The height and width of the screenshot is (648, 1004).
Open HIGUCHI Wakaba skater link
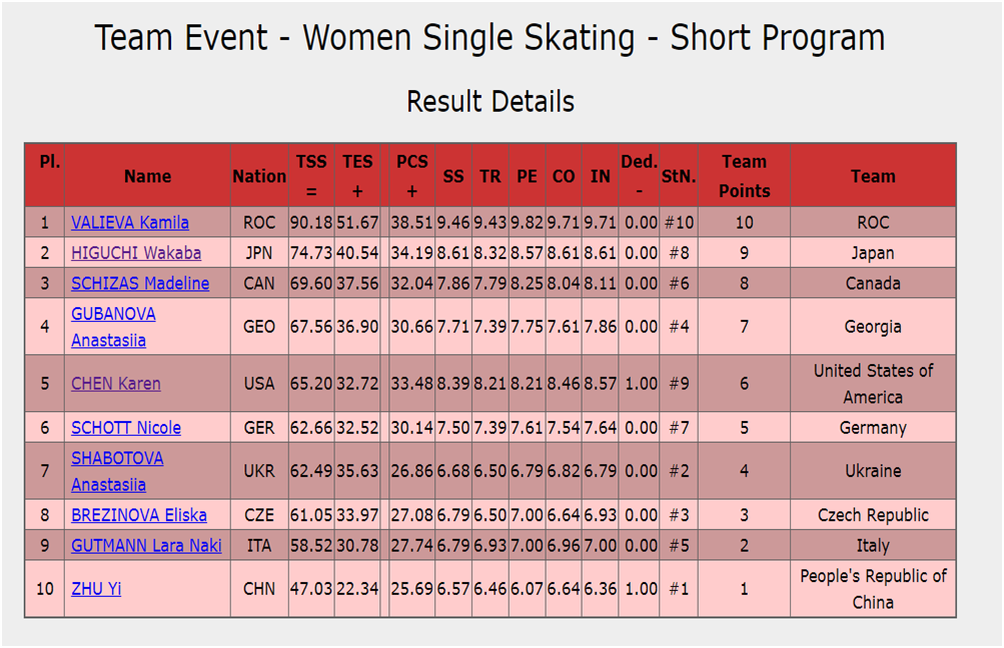[x=136, y=253]
